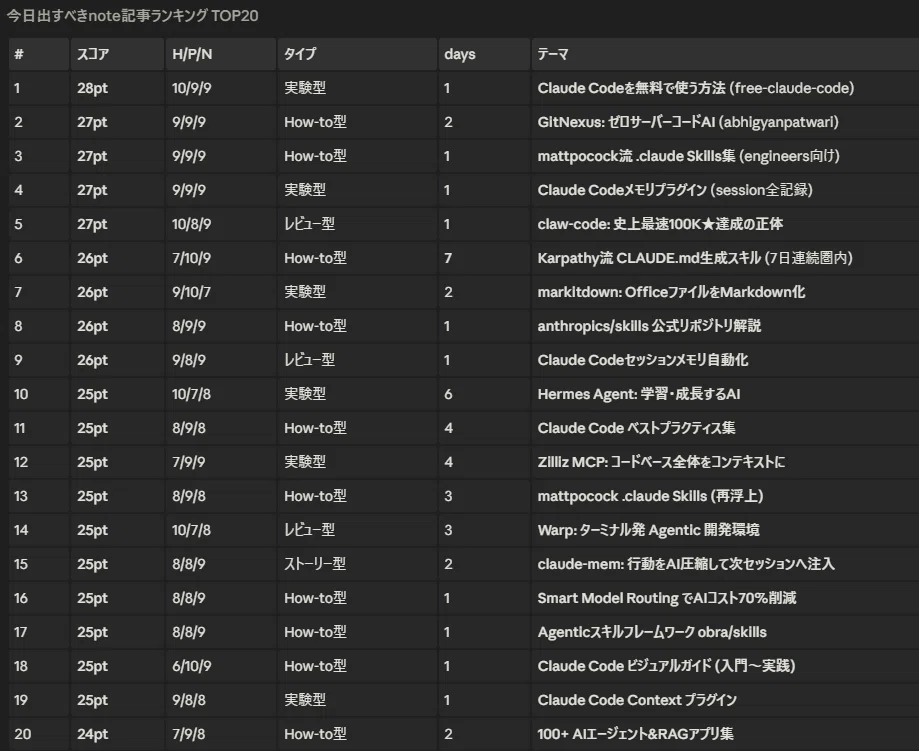The image size is (919, 751).
Task: Click Claude Codeメモリプラグイン theme cell
Action: [x=725, y=191]
